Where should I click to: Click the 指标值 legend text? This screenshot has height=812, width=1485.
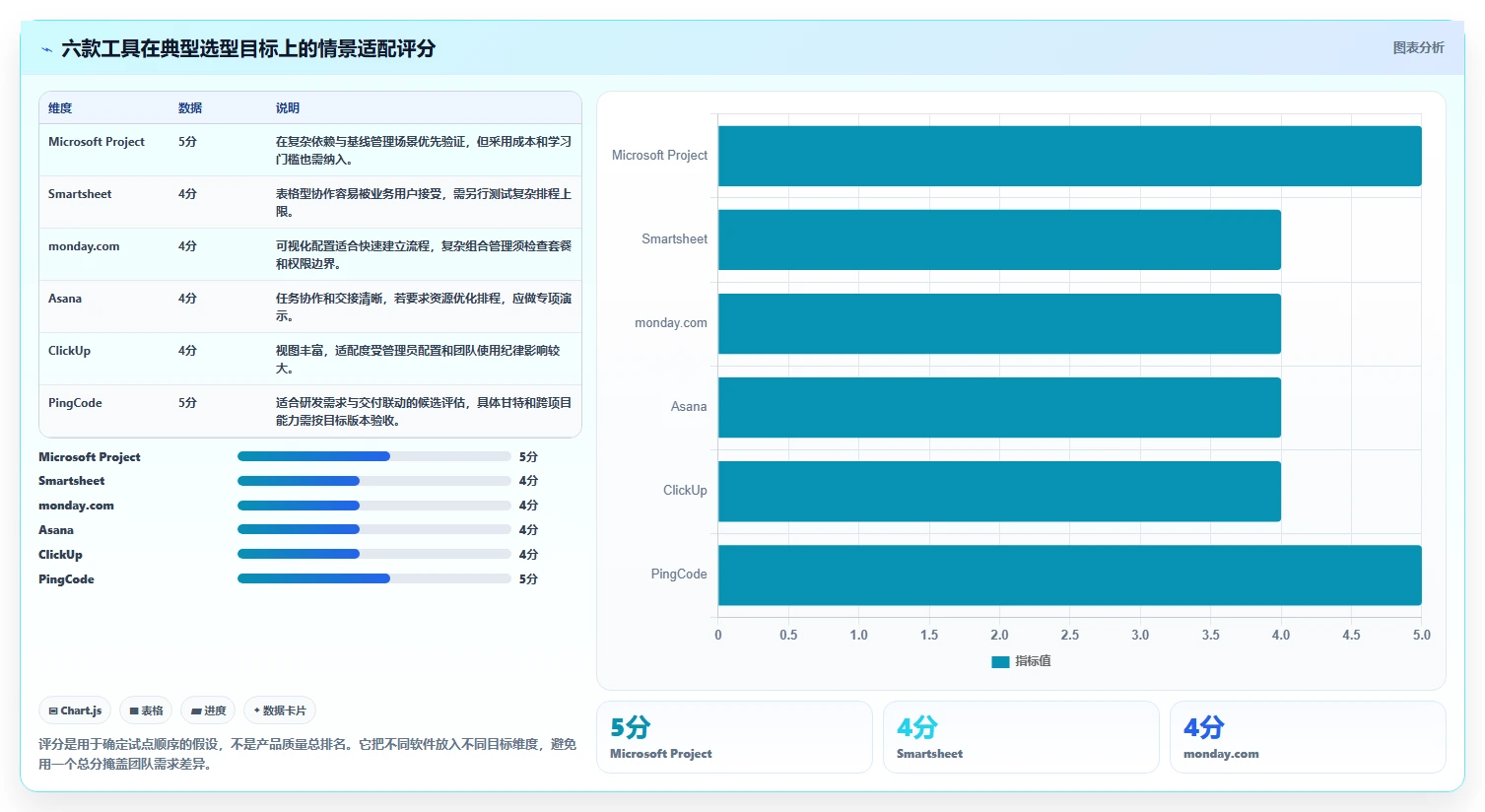pos(1033,661)
